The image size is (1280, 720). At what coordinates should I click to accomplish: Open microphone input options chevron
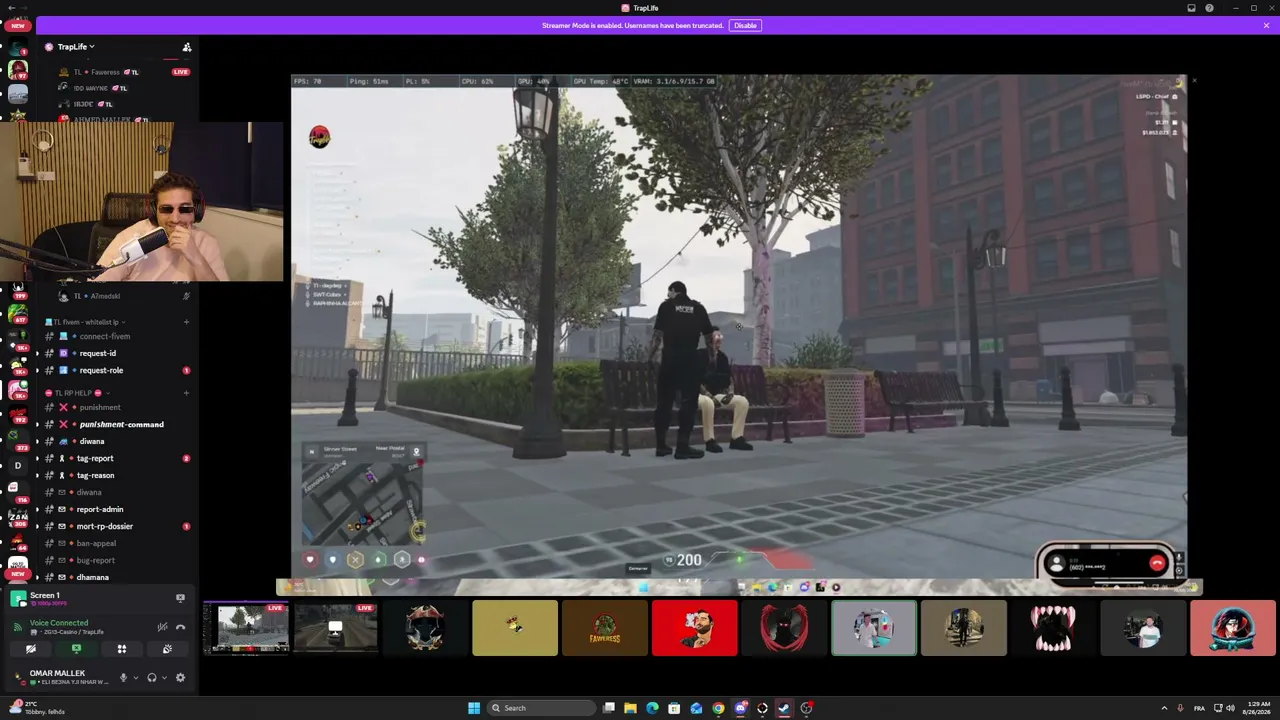pyautogui.click(x=136, y=677)
